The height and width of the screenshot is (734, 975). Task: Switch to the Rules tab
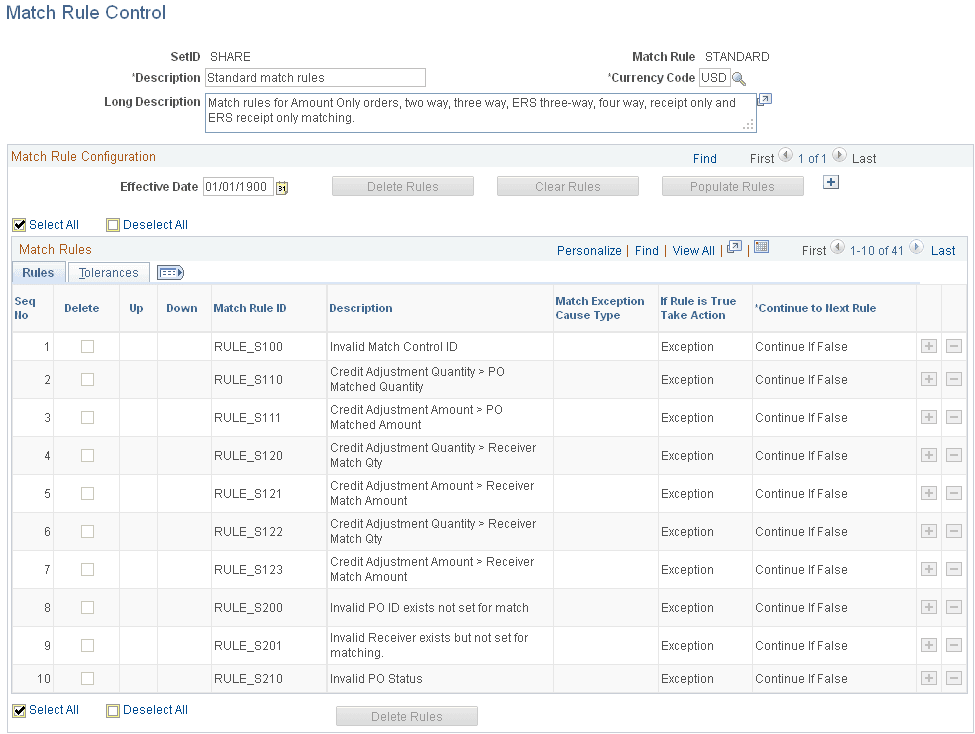point(38,272)
